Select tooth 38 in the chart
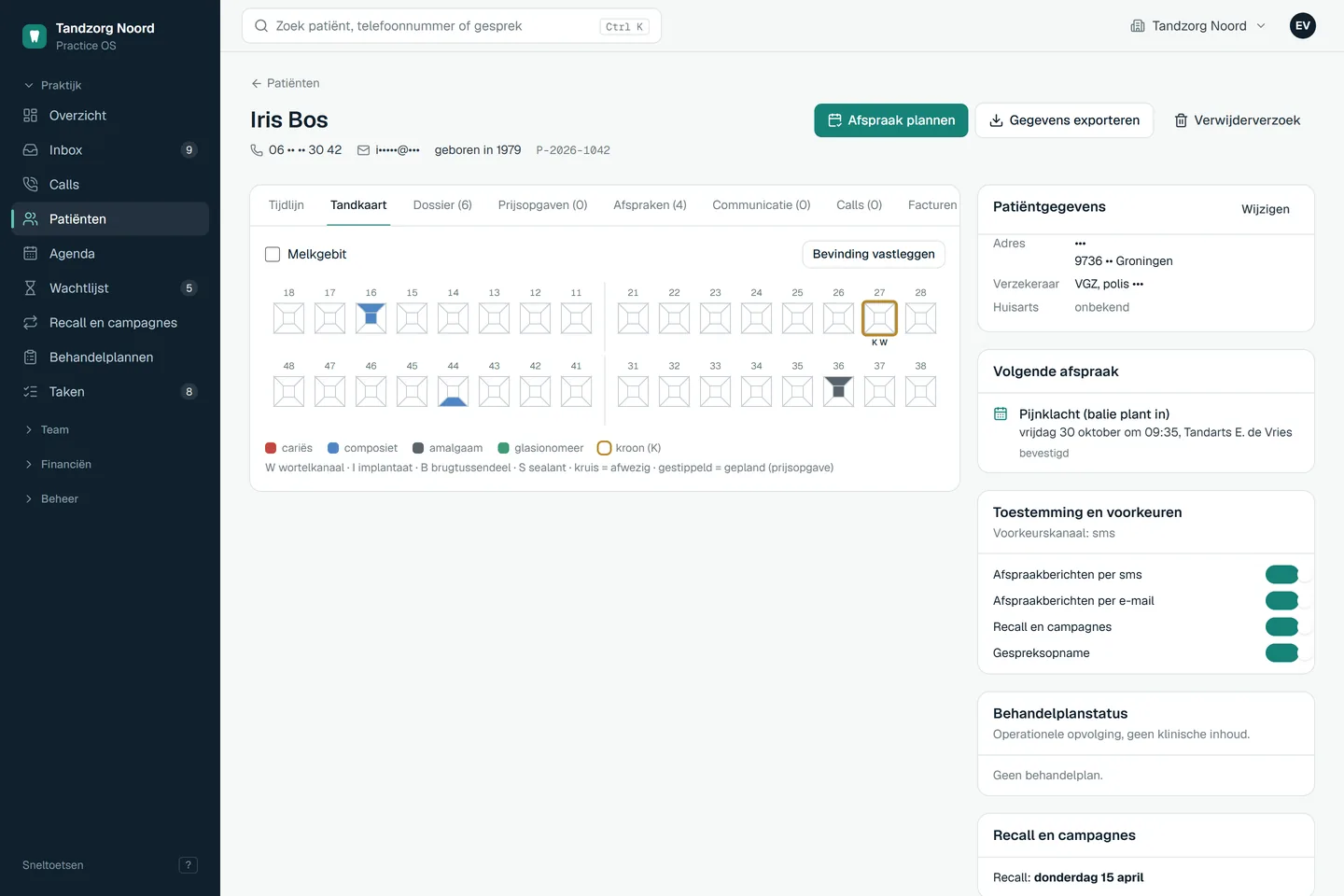Image resolution: width=1344 pixels, height=896 pixels. pos(920,391)
